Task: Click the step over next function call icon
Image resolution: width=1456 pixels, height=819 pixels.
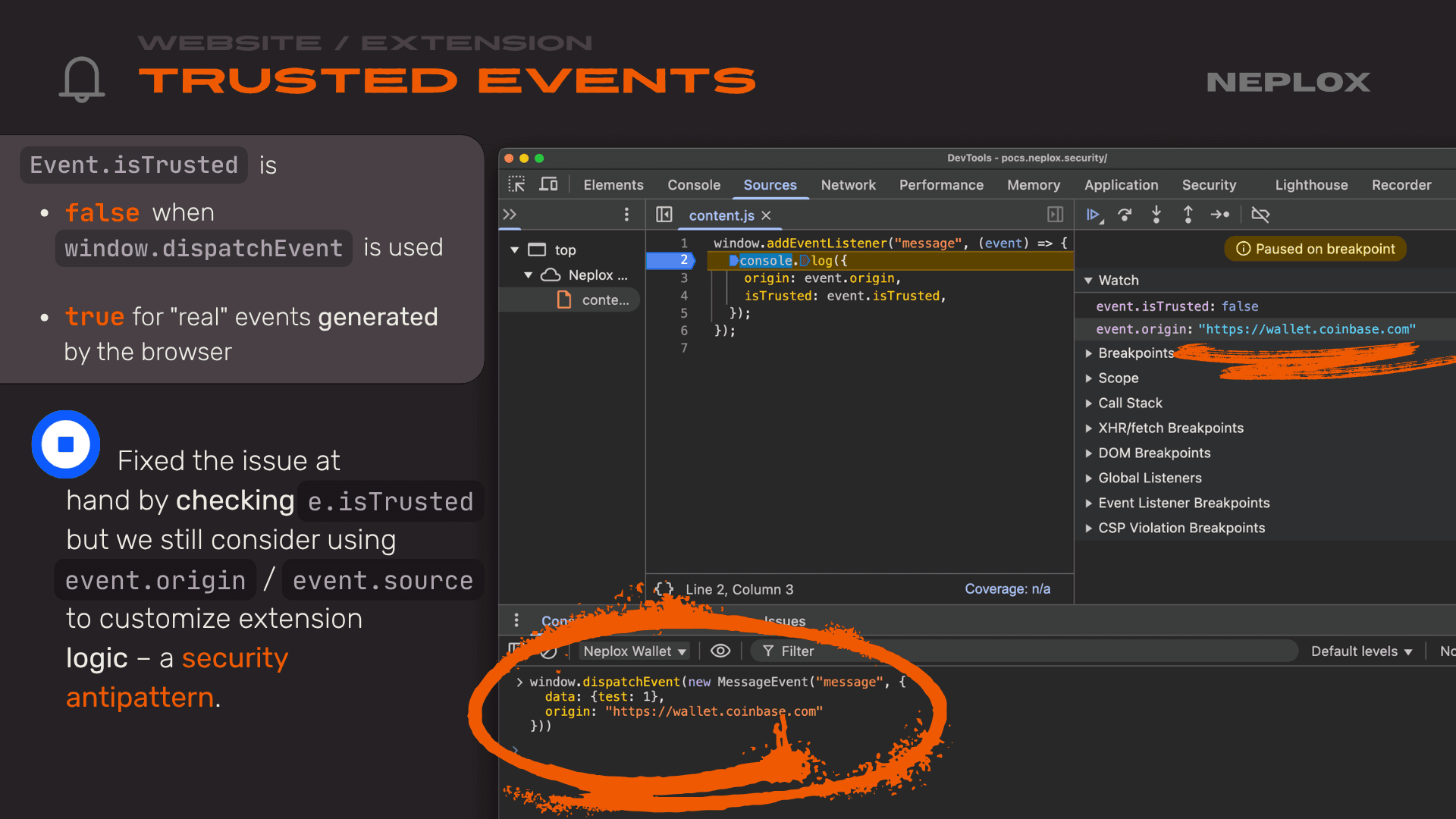Action: click(1125, 215)
